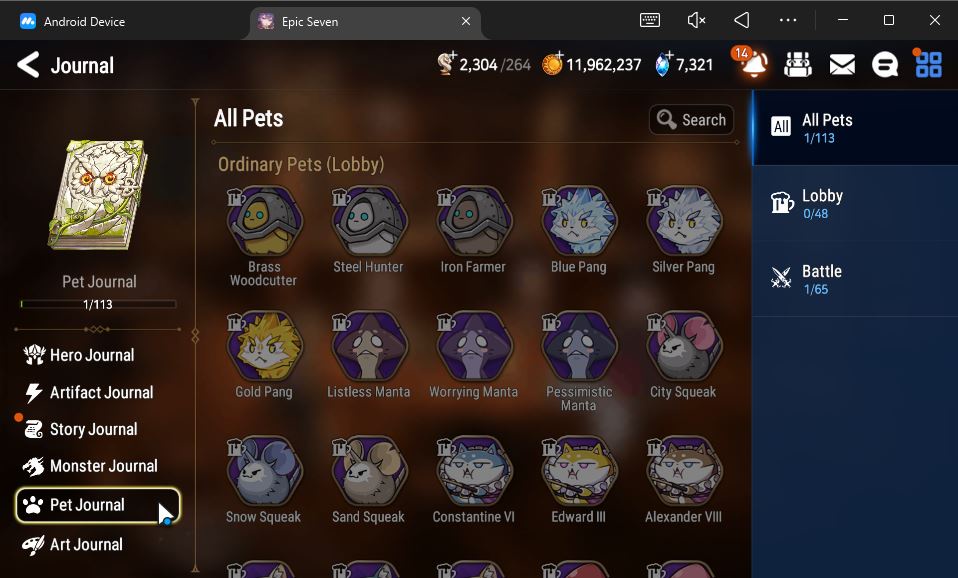Open Monster Journal from the sidebar
Screen dimensions: 958x578
[91, 466]
